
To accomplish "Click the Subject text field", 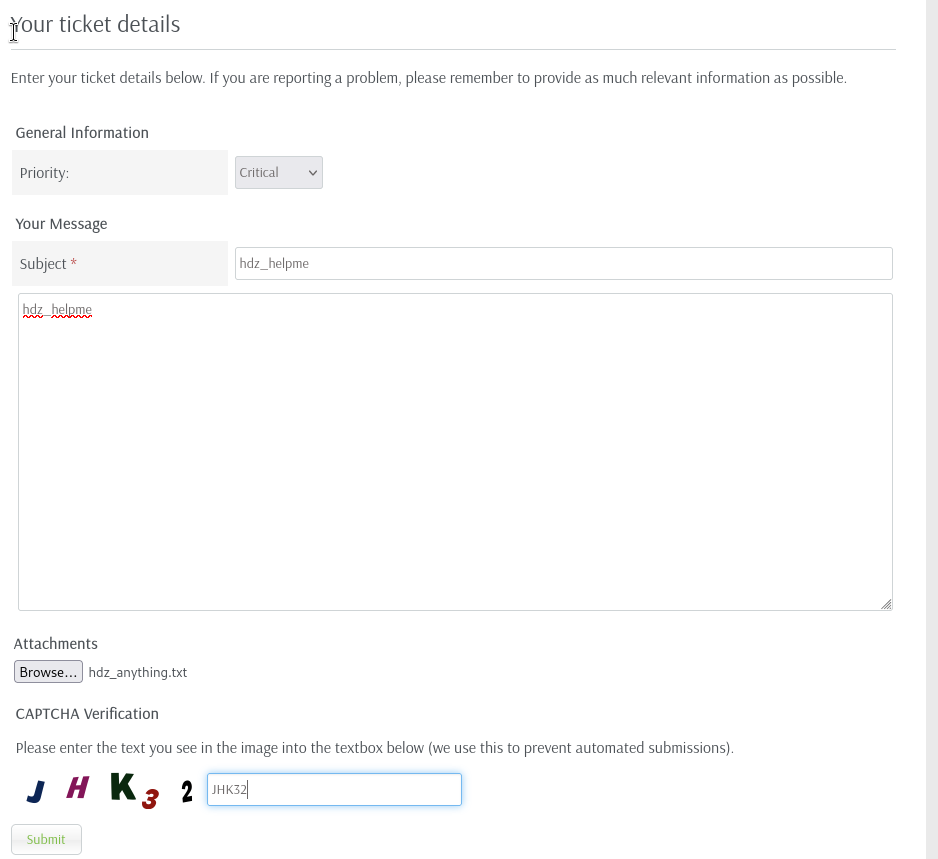I will pyautogui.click(x=563, y=264).
